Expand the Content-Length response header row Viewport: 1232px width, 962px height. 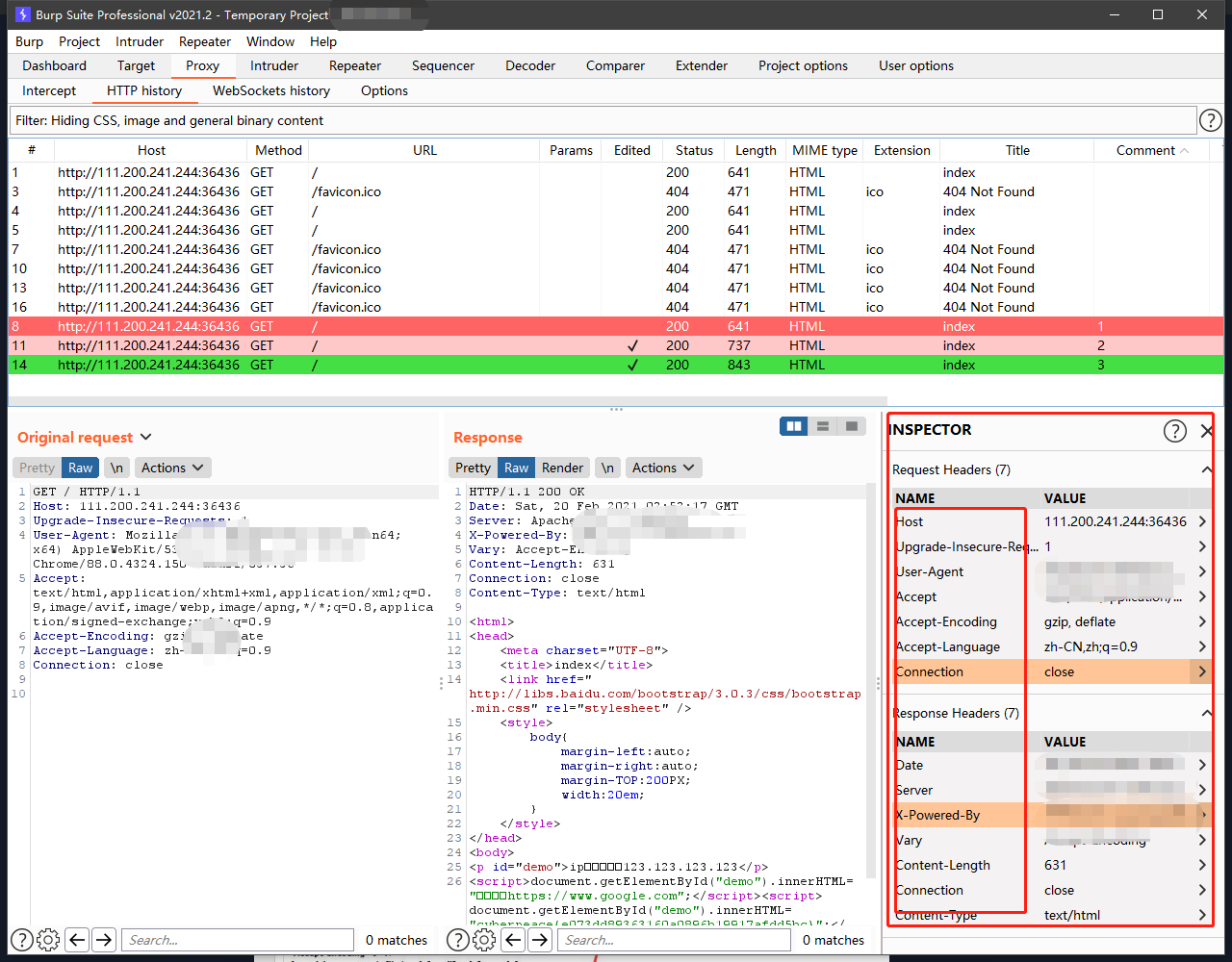pos(1202,865)
